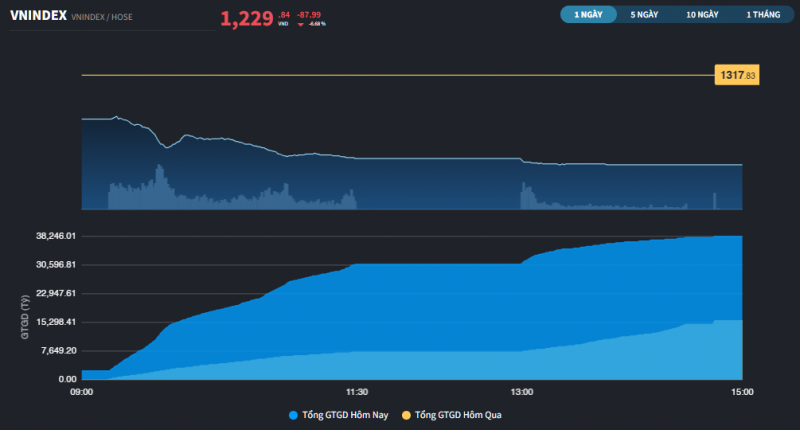The image size is (800, 430).
Task: Switch to the 10 NGÀY time range
Action: (702, 15)
